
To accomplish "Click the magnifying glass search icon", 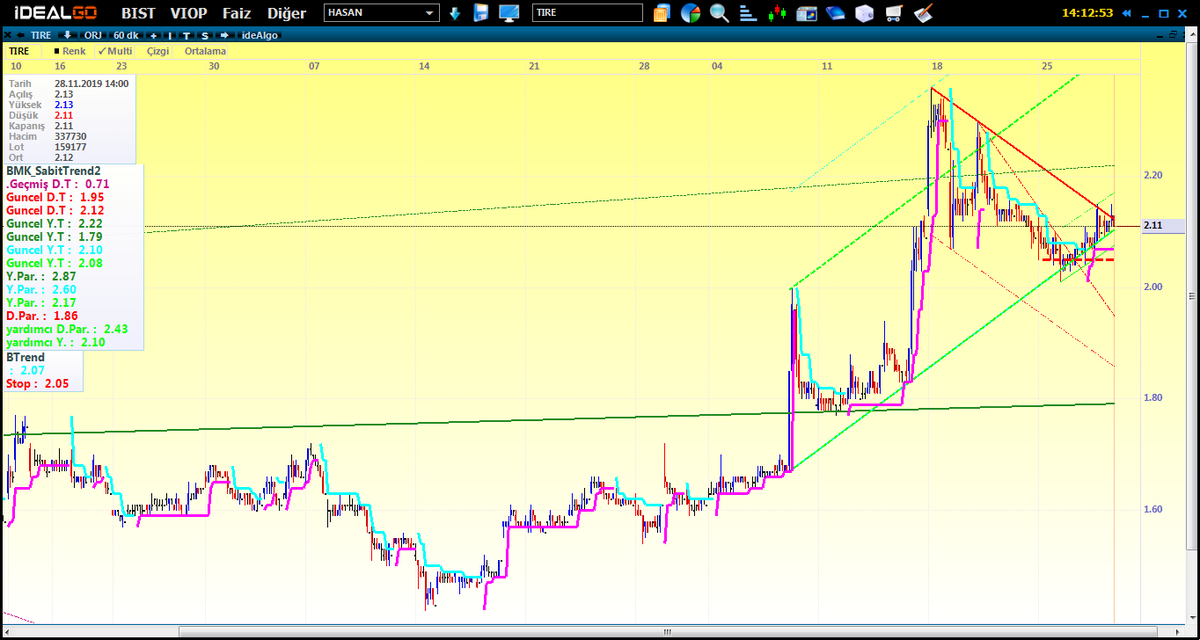I will (x=719, y=13).
